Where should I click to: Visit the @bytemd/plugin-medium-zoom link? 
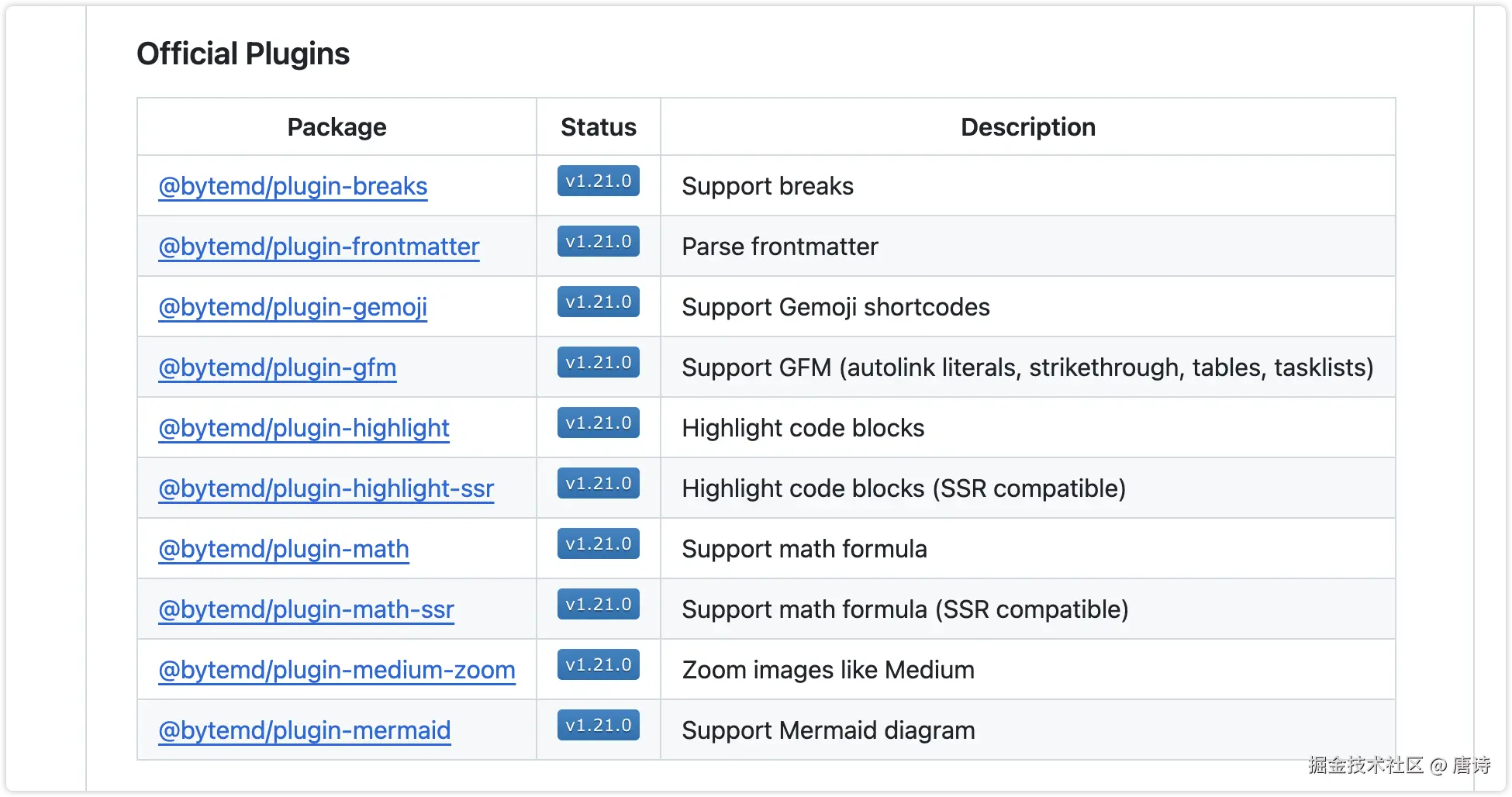click(337, 670)
